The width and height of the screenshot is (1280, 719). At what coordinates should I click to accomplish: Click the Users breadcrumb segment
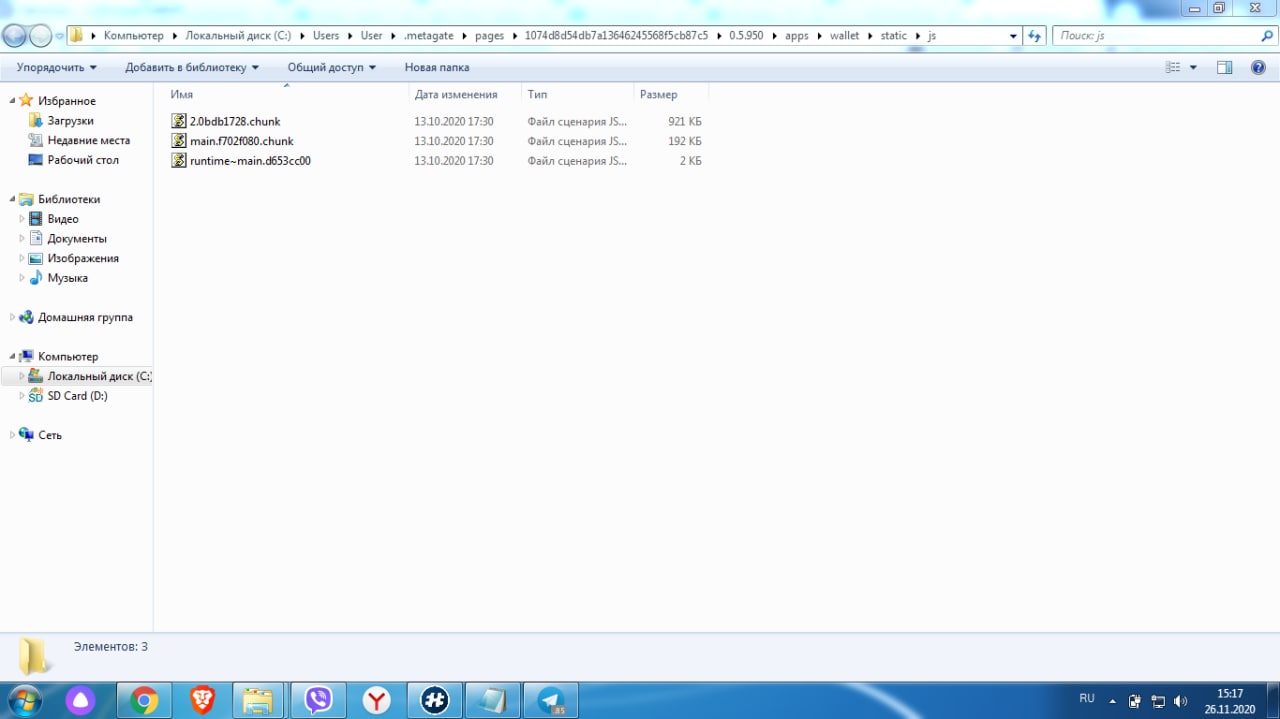[326, 36]
